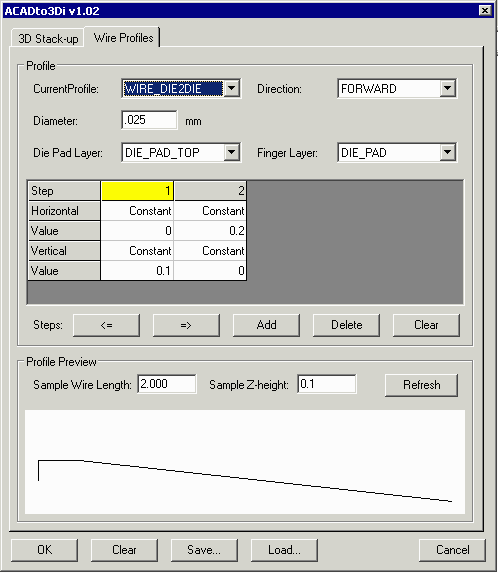
Task: Switch to the 3D Stack-up tab
Action: [x=48, y=38]
